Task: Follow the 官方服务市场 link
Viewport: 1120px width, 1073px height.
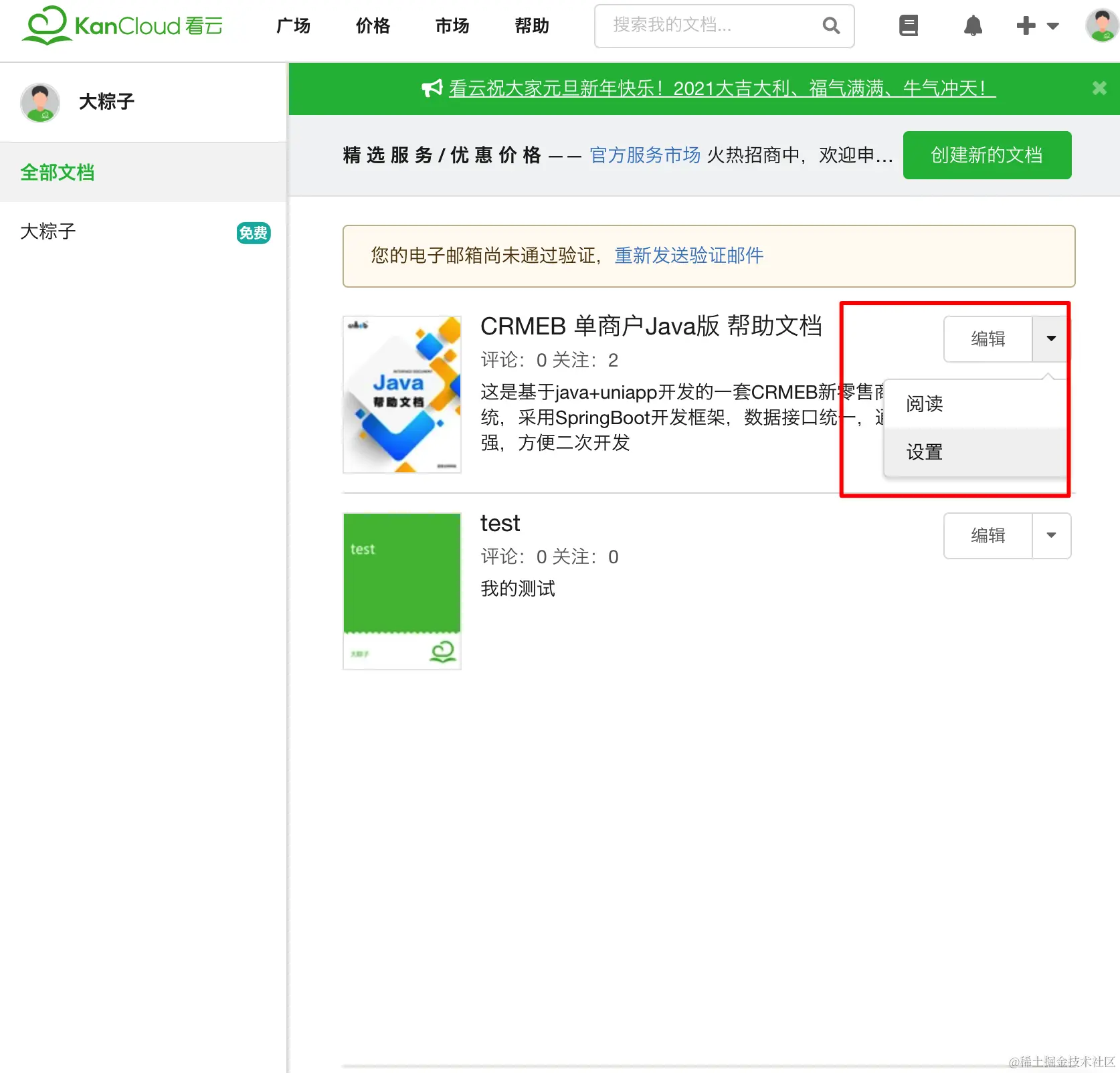Action: click(x=645, y=155)
